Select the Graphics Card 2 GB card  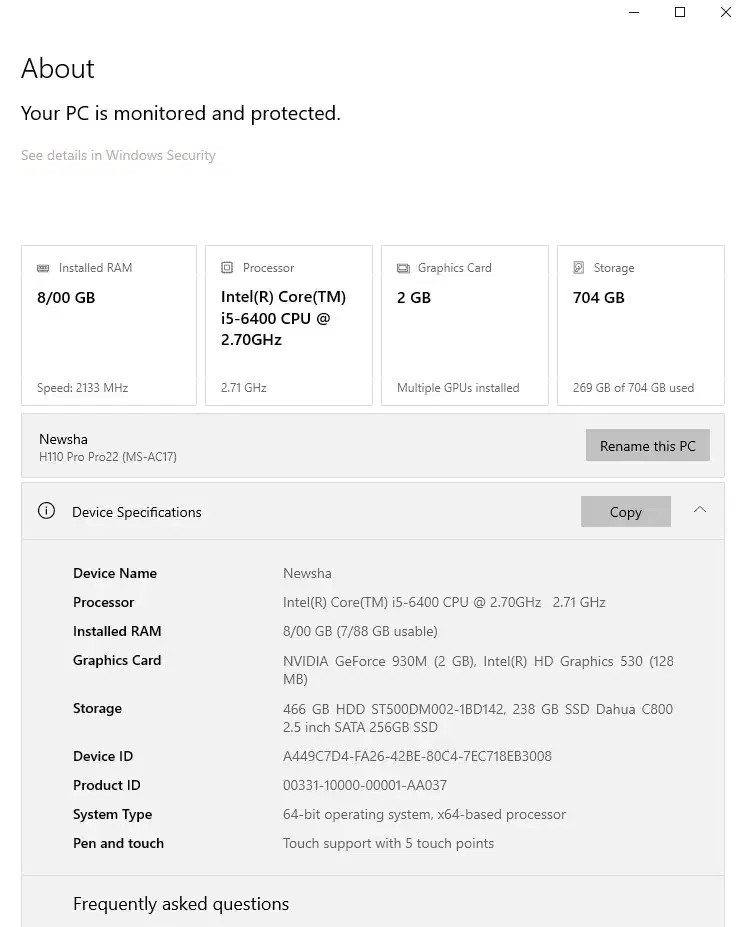click(x=464, y=326)
